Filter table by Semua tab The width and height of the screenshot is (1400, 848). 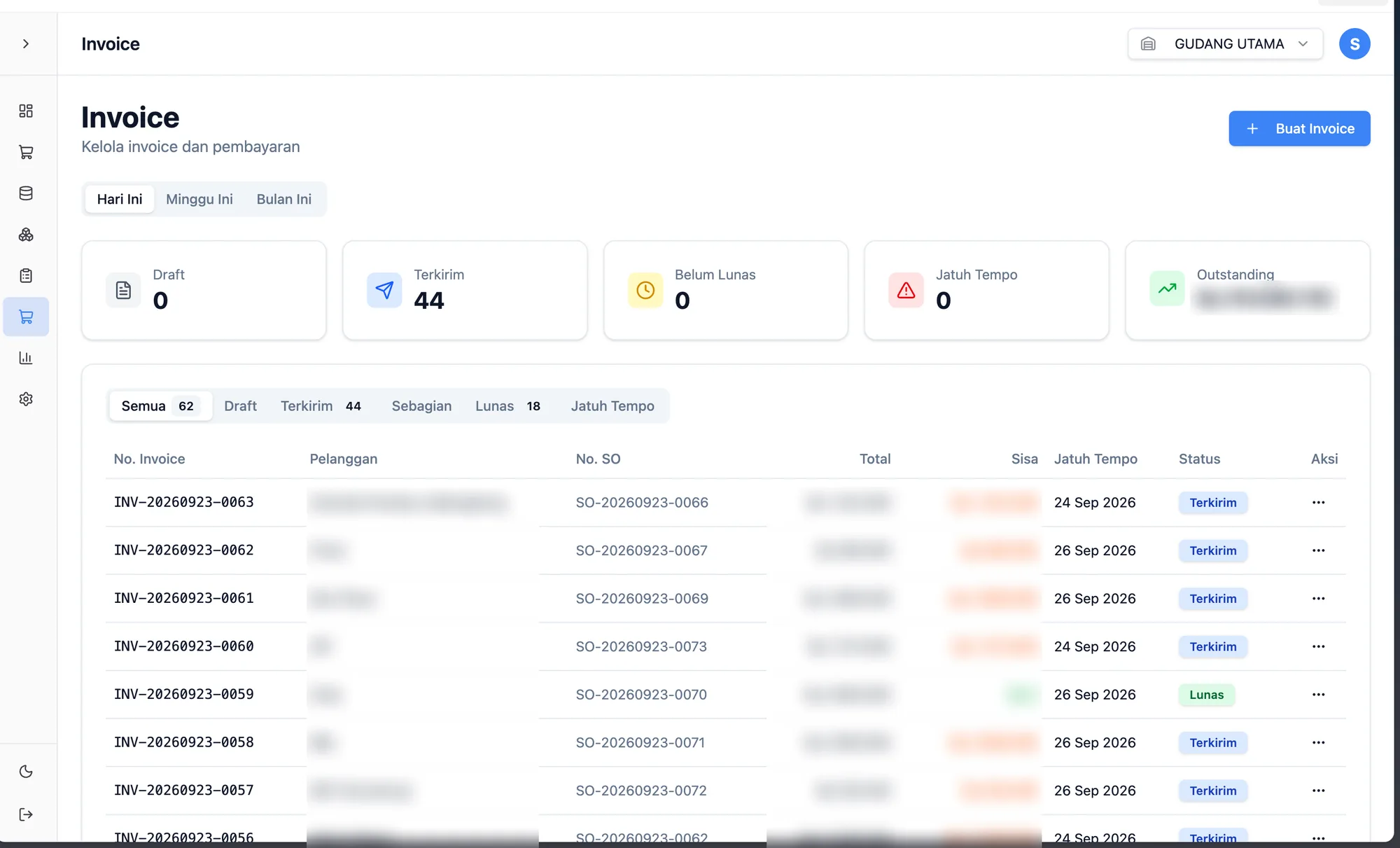[160, 406]
